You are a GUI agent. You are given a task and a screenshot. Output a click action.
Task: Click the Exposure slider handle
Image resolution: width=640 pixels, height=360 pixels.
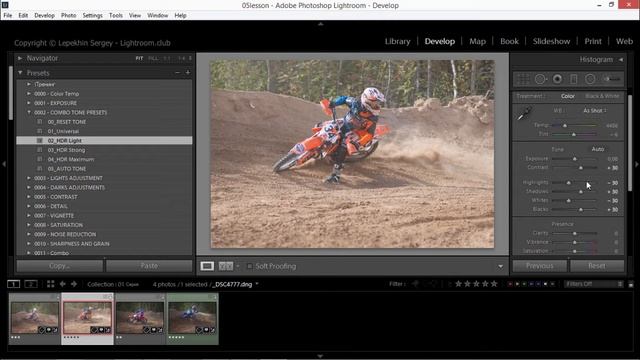click(575, 159)
